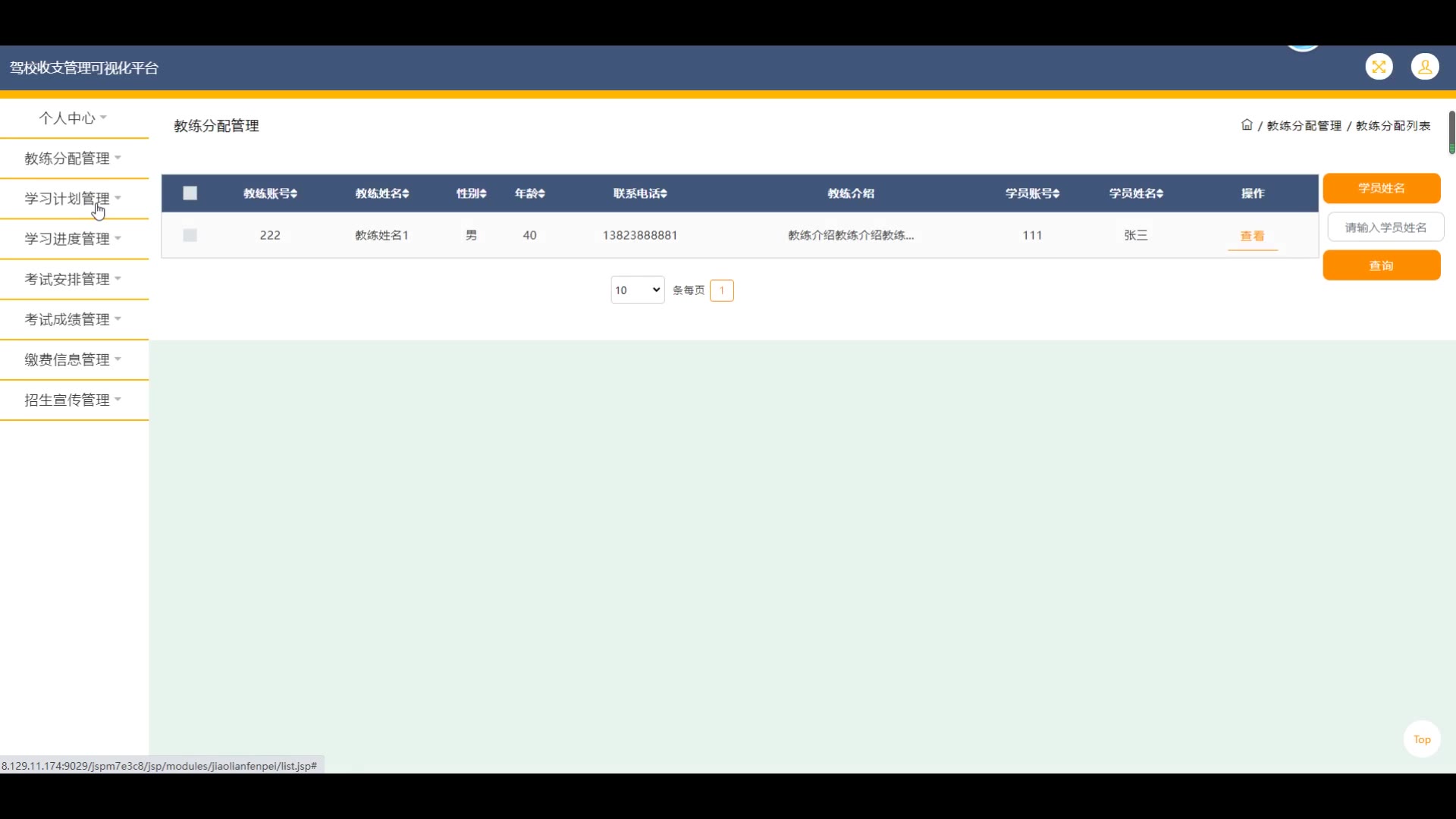Sort by 学员姓名 column arrows

(x=1159, y=194)
